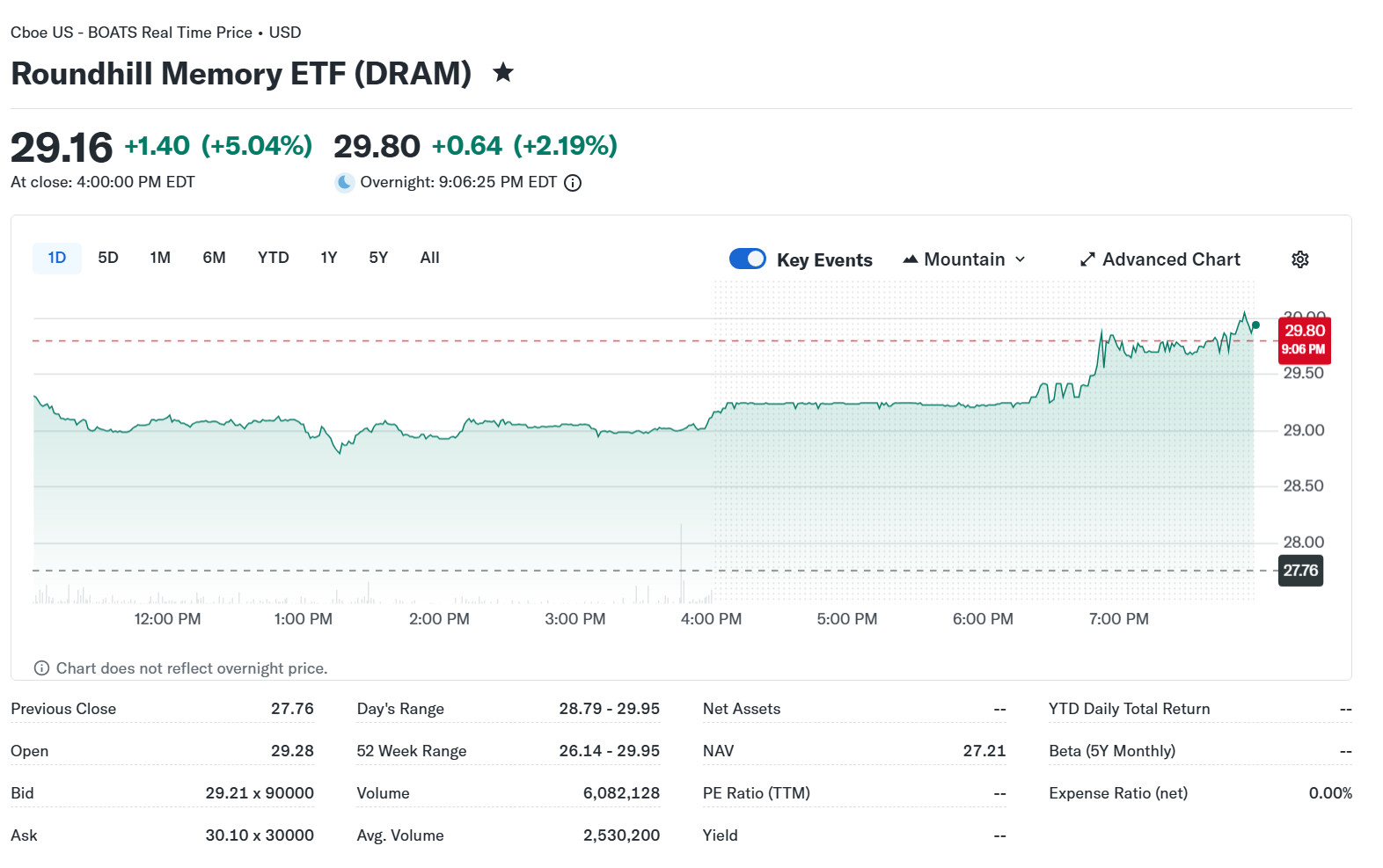The height and width of the screenshot is (868, 1383).
Task: Click the Mountain chart type icon
Action: point(911,259)
